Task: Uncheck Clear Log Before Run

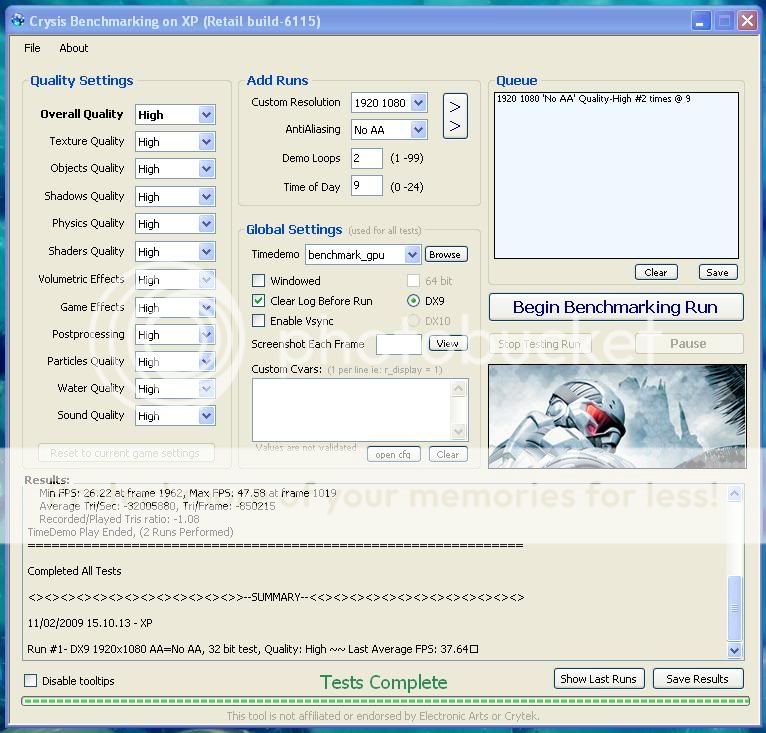Action: click(259, 301)
